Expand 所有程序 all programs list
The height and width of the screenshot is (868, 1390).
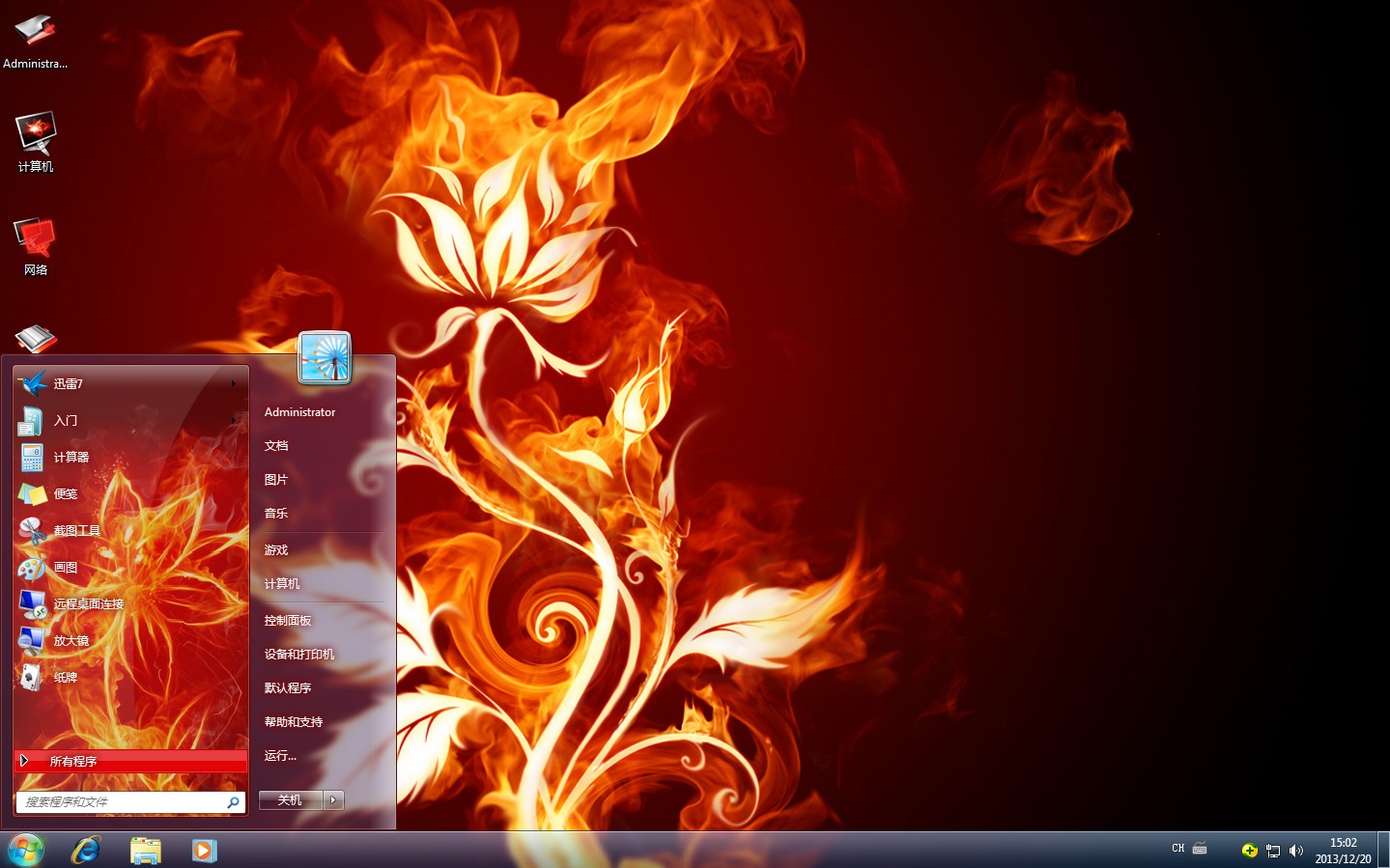(130, 761)
